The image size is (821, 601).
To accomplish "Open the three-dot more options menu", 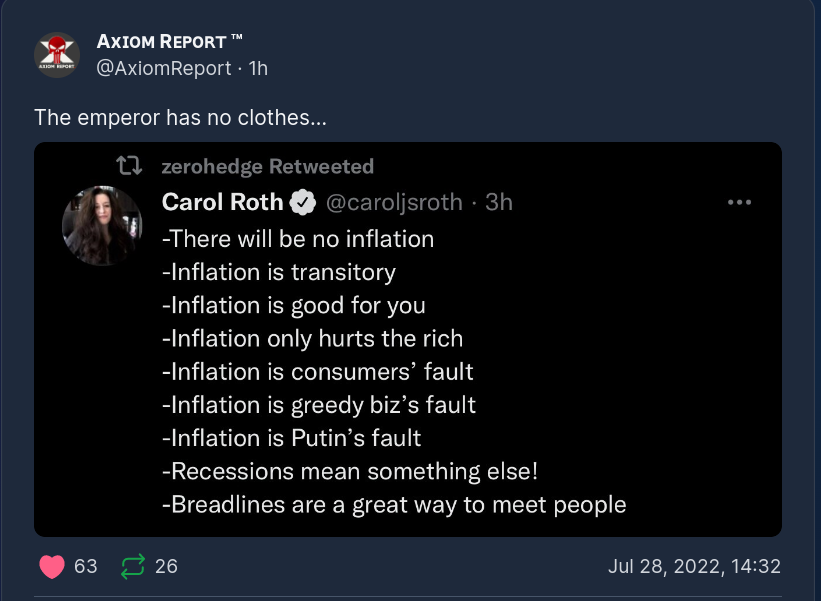I will tap(739, 203).
